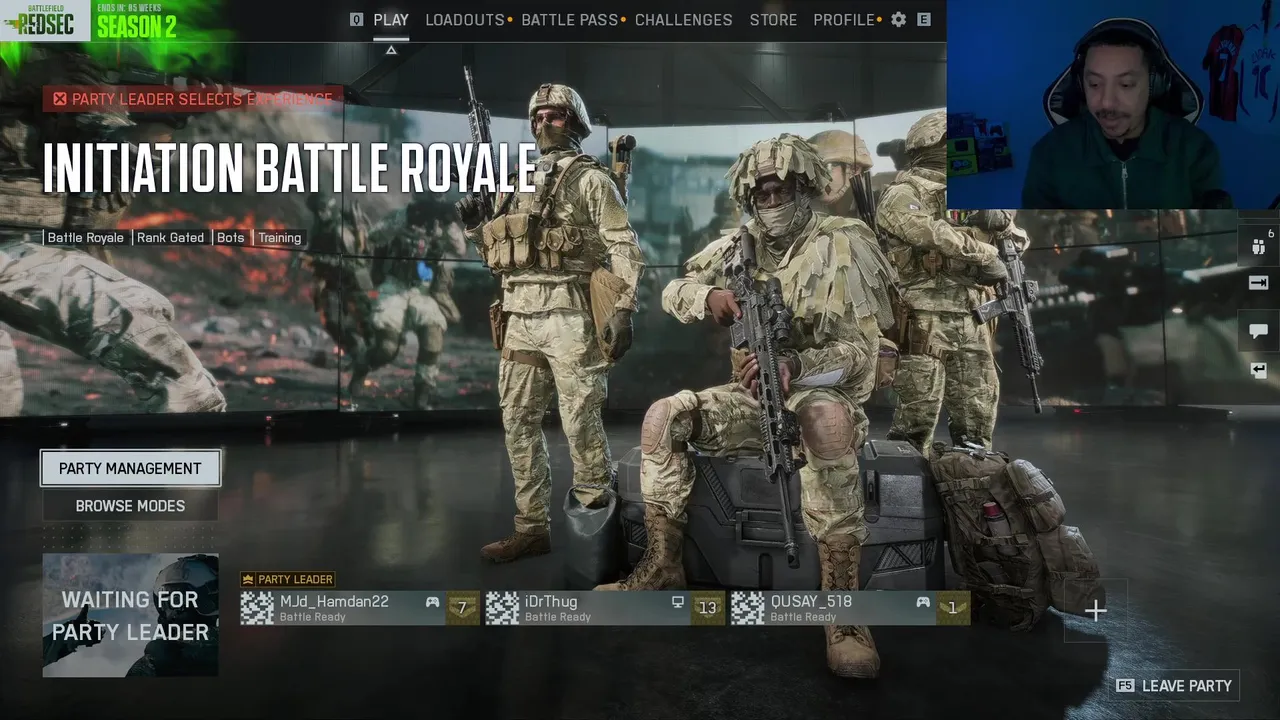Click the Tab key arrow icon
This screenshot has height=720, width=1280.
pyautogui.click(x=1259, y=284)
